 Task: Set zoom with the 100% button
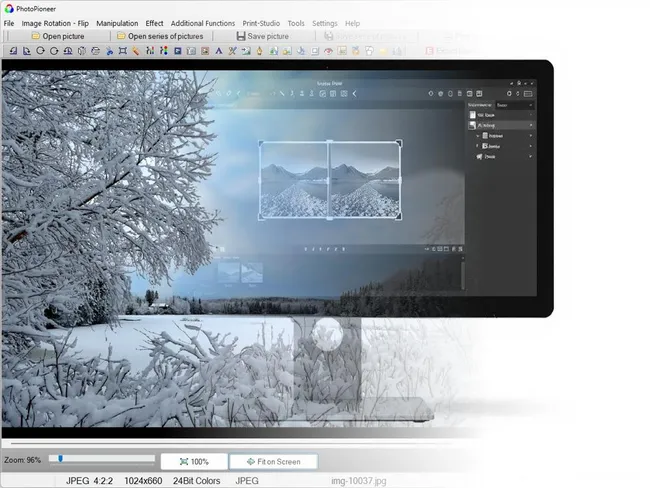[194, 461]
